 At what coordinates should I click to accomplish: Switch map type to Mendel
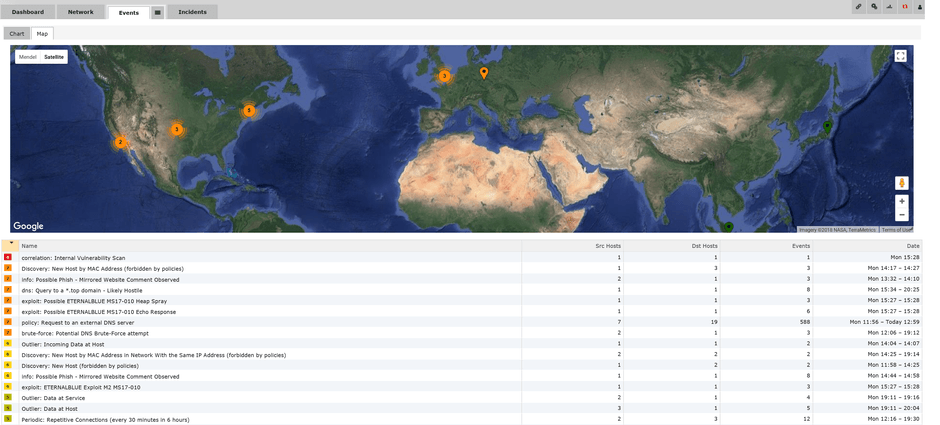[x=27, y=57]
